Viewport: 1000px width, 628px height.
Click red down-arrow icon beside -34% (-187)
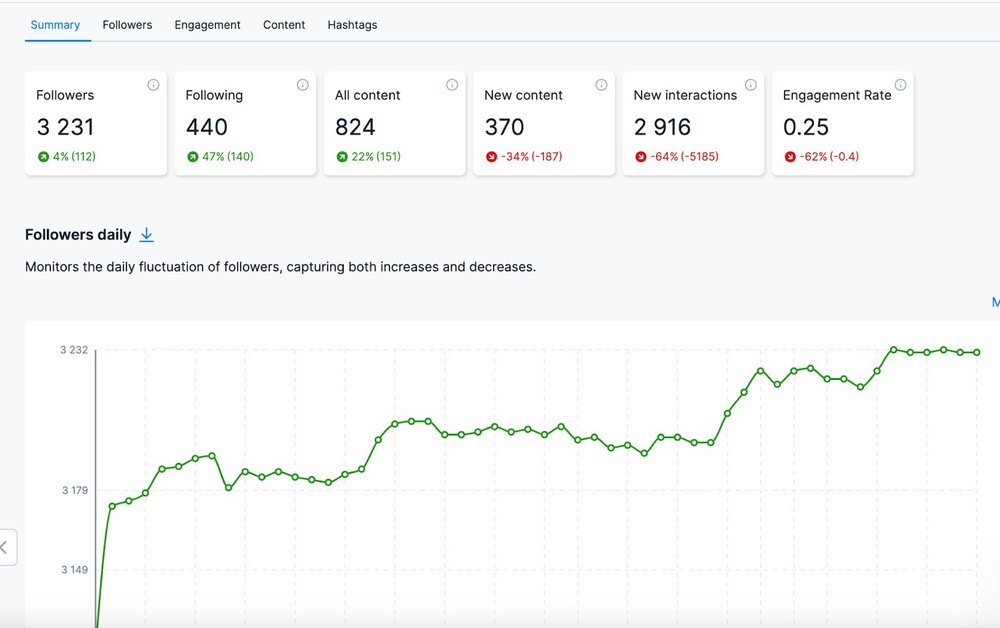pos(491,157)
